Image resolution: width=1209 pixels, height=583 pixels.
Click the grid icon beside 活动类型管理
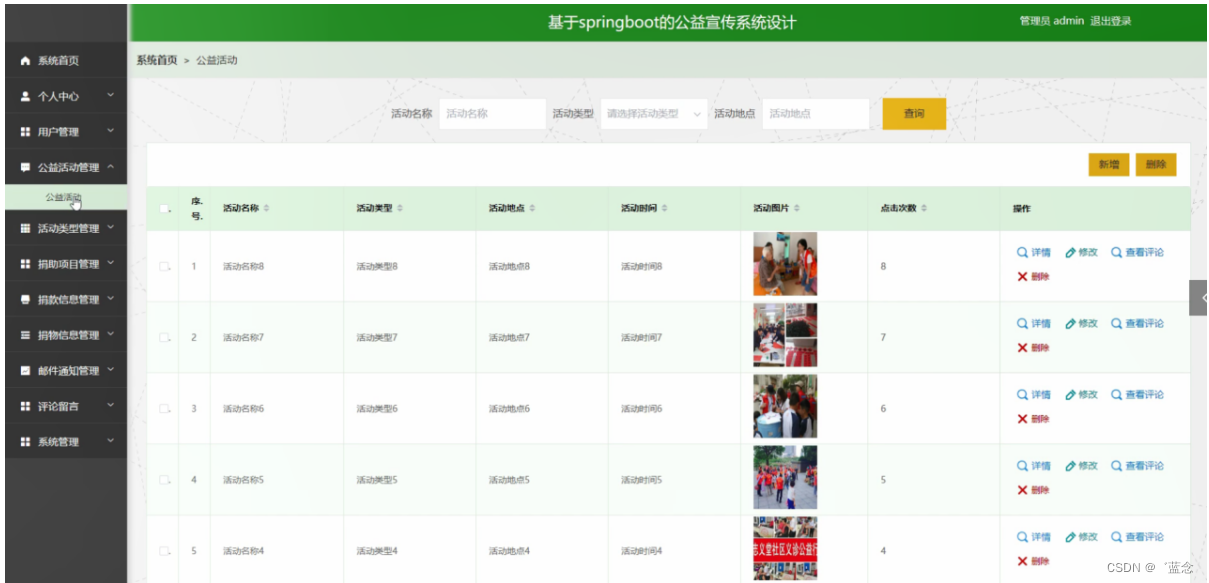coord(24,228)
